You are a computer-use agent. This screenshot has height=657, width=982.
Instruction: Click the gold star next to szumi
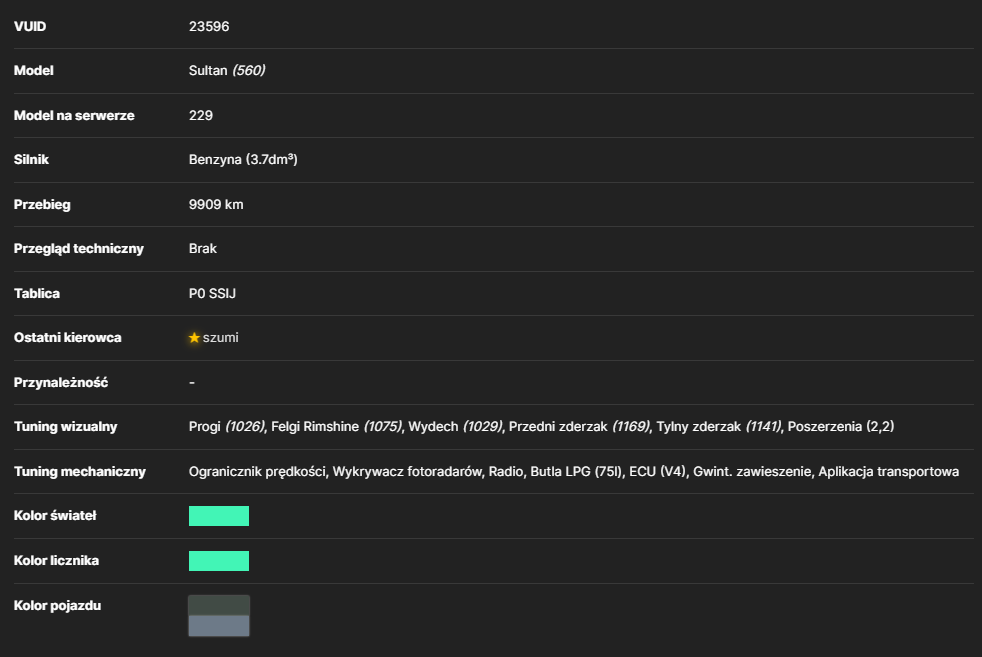[194, 338]
